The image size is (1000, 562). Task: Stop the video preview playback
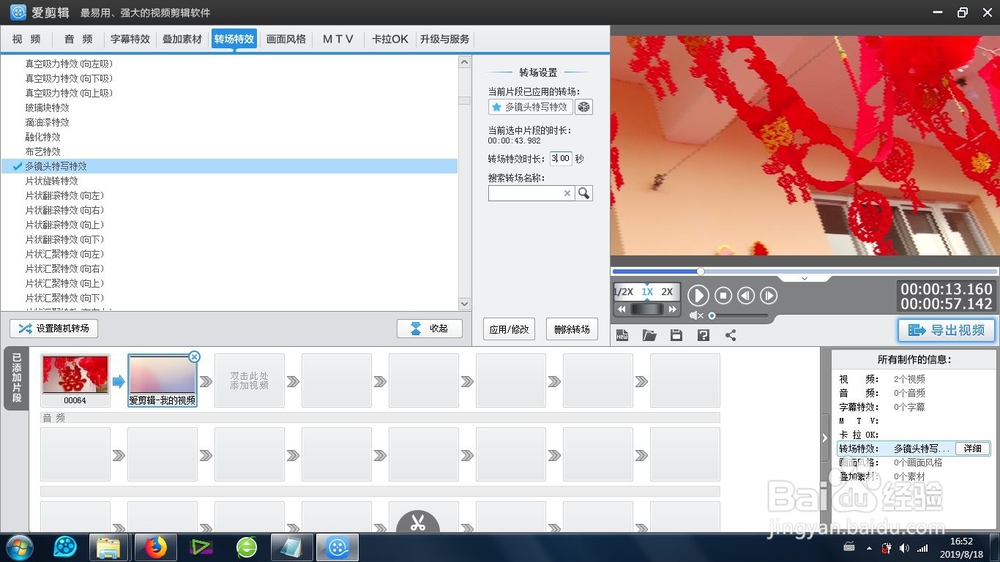pos(723,295)
